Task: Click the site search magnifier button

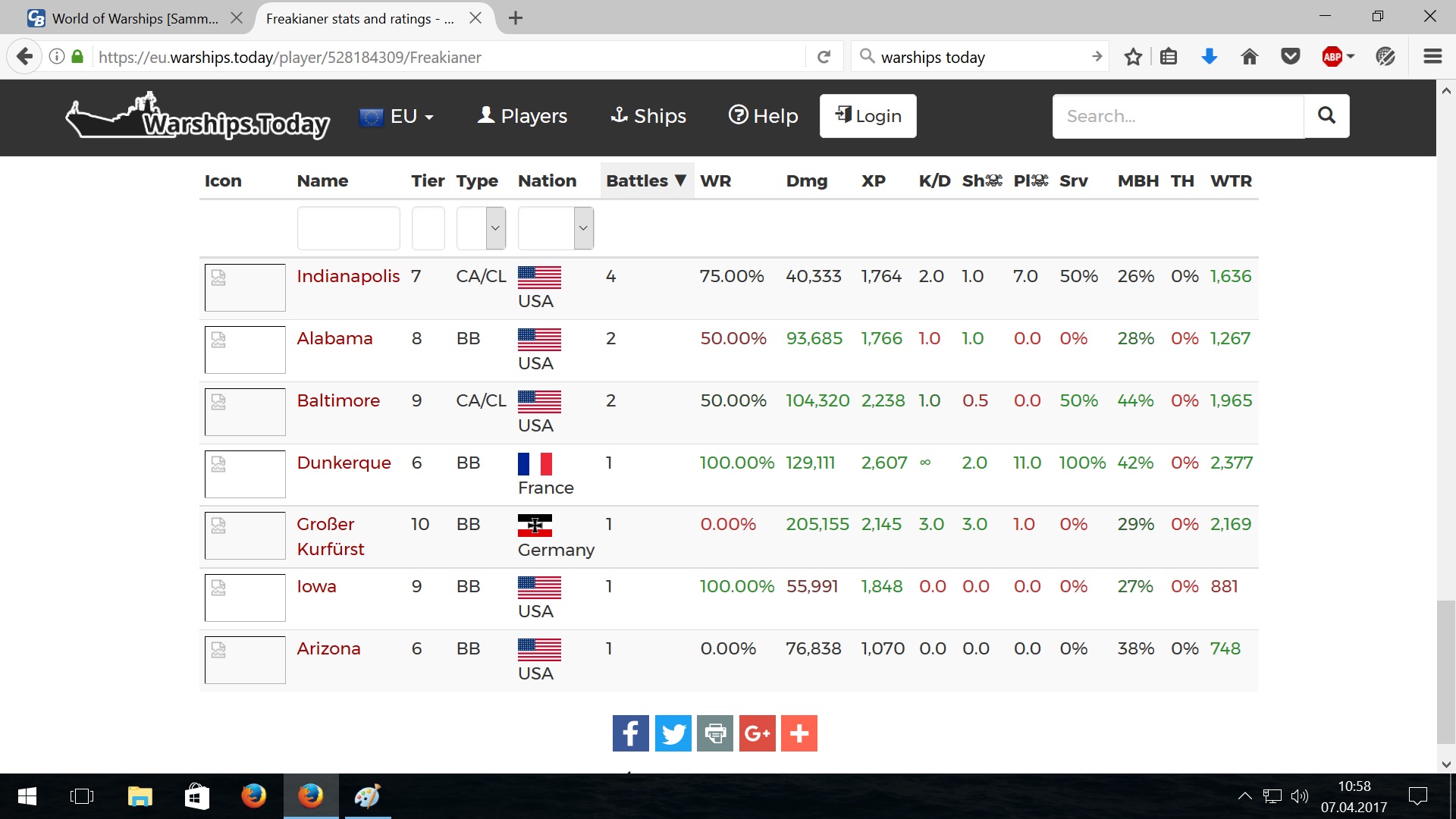Action: coord(1326,115)
